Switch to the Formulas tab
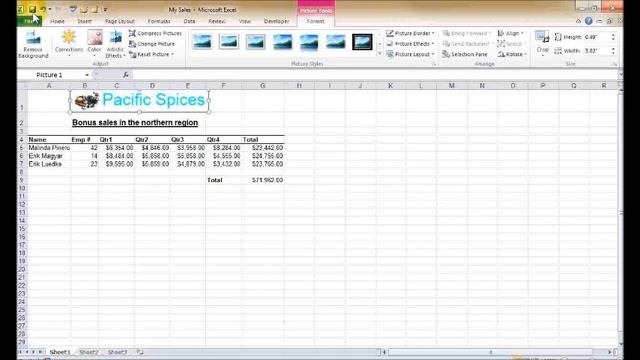Viewport: 640px width, 360px height. click(x=159, y=21)
